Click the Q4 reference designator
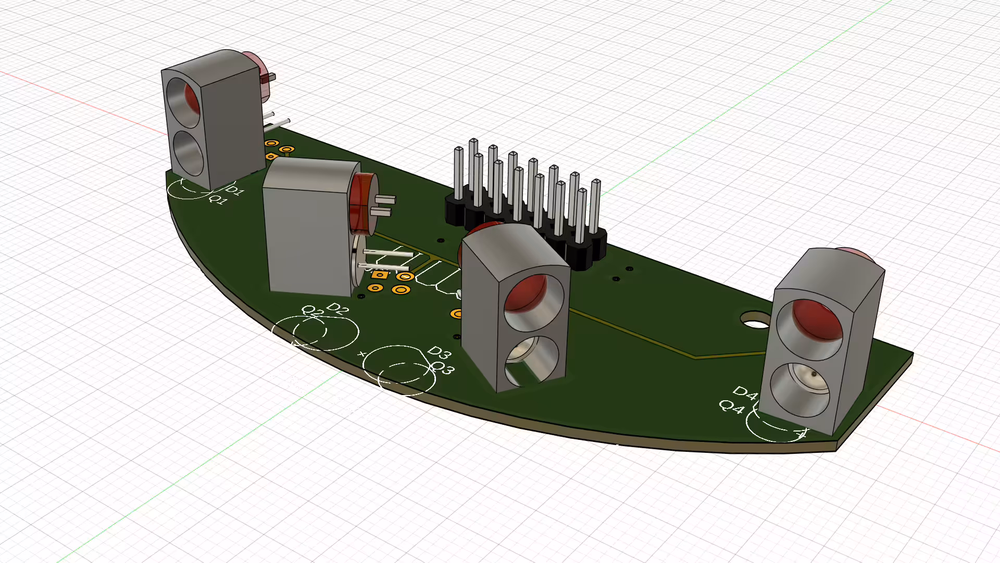Image resolution: width=1000 pixels, height=563 pixels. tap(731, 407)
